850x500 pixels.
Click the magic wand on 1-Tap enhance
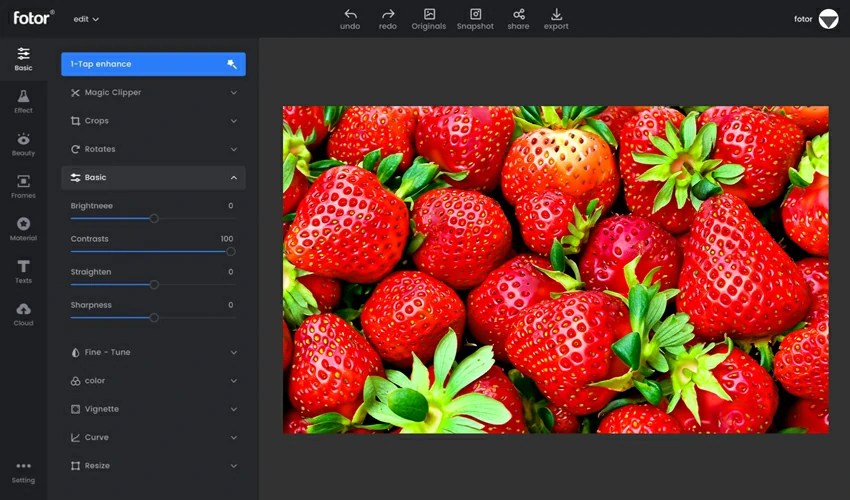point(232,64)
